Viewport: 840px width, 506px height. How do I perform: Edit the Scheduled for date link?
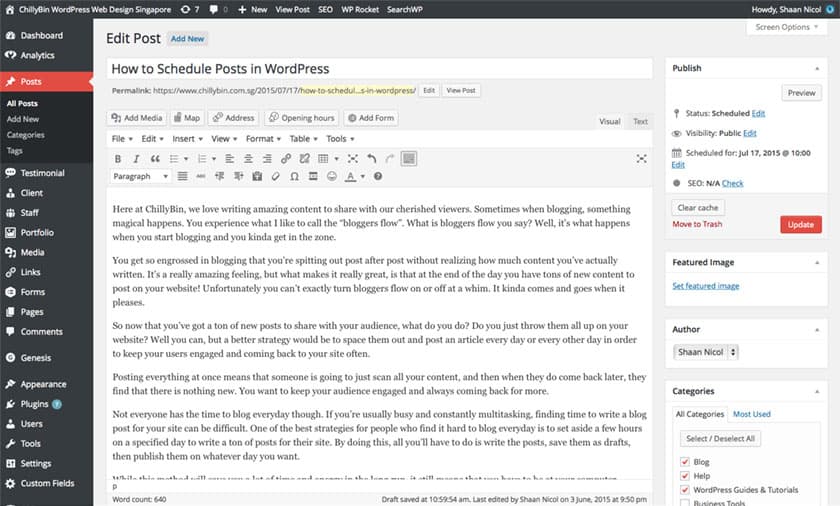click(x=678, y=164)
